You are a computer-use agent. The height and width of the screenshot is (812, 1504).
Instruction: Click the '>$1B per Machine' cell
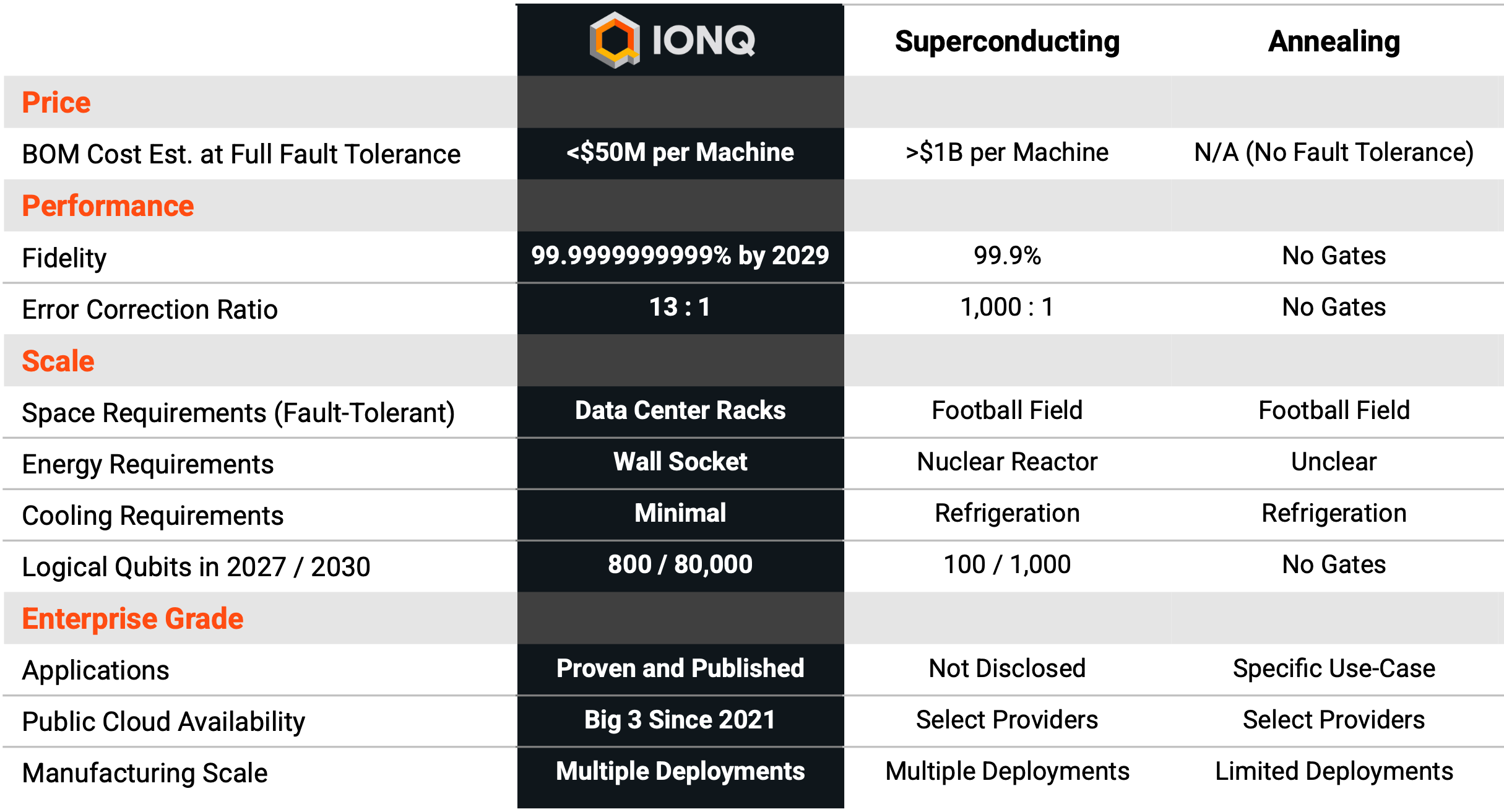point(1007,152)
